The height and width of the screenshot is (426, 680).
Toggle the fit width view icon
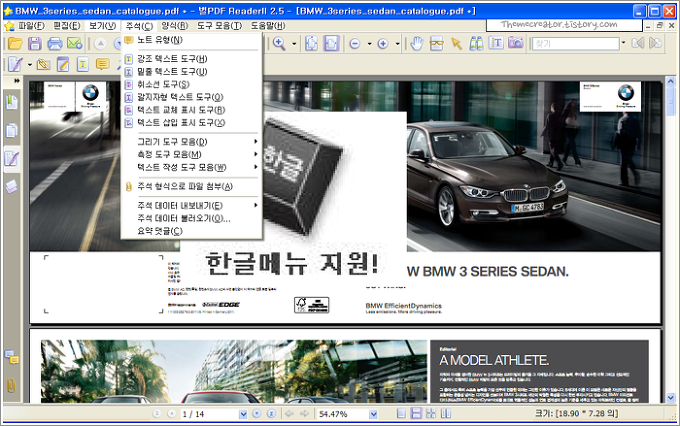coord(331,43)
